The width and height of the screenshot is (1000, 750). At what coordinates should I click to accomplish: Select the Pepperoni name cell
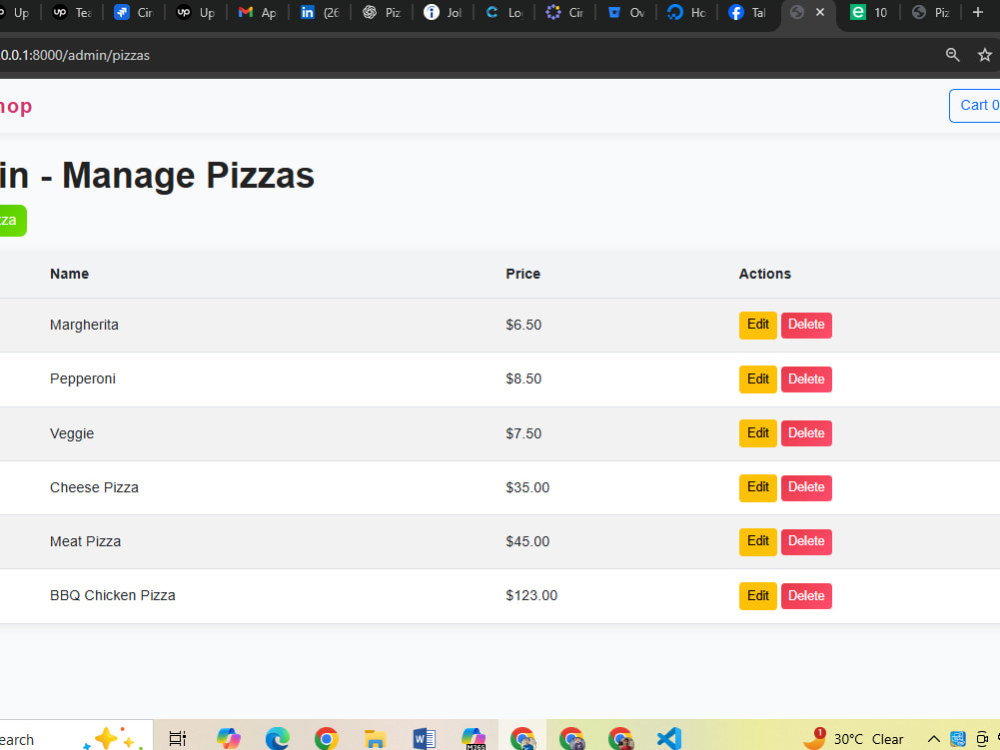tap(83, 379)
